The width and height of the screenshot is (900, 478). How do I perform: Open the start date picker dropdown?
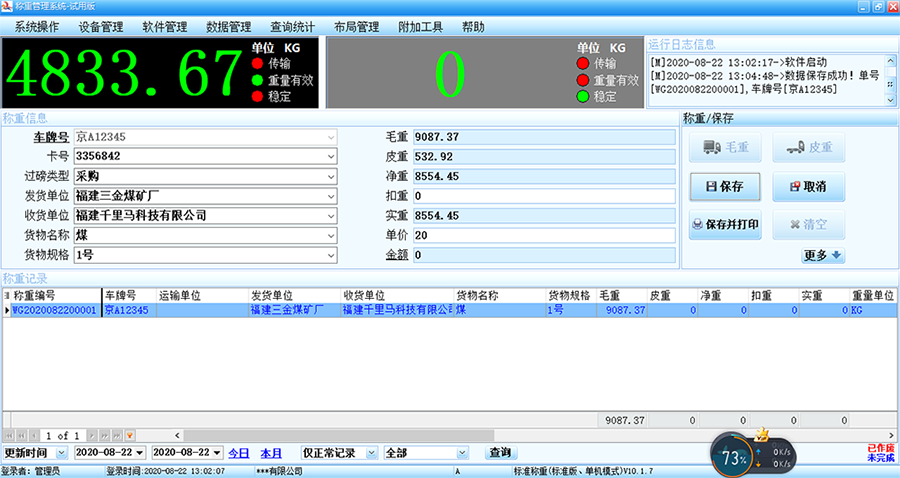(139, 453)
